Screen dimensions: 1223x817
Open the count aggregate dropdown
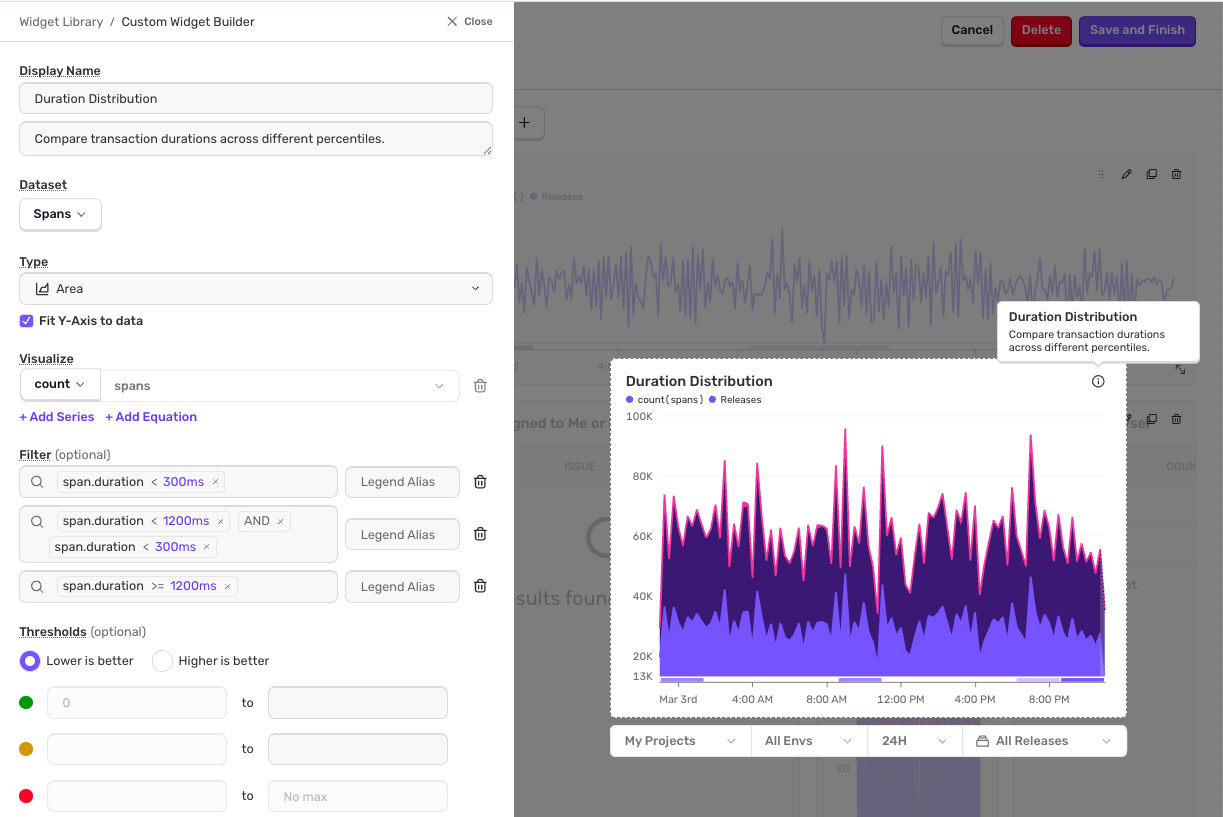(60, 384)
